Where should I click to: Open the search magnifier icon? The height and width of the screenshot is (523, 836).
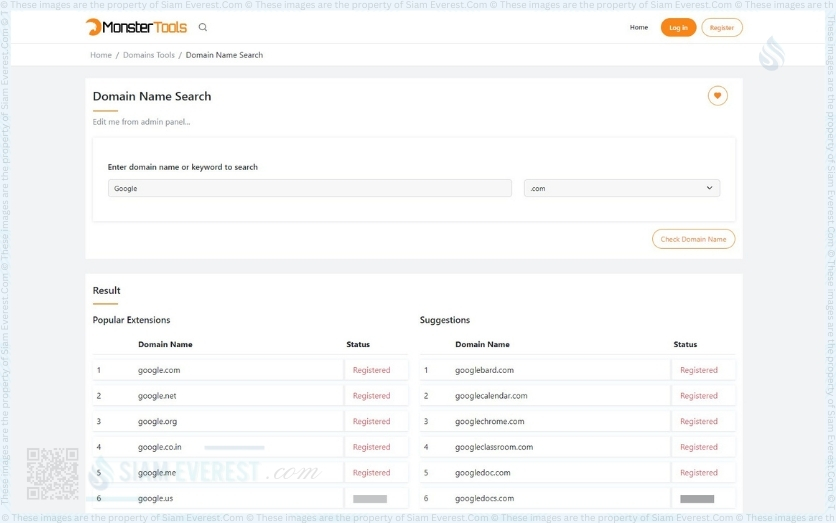pos(203,27)
